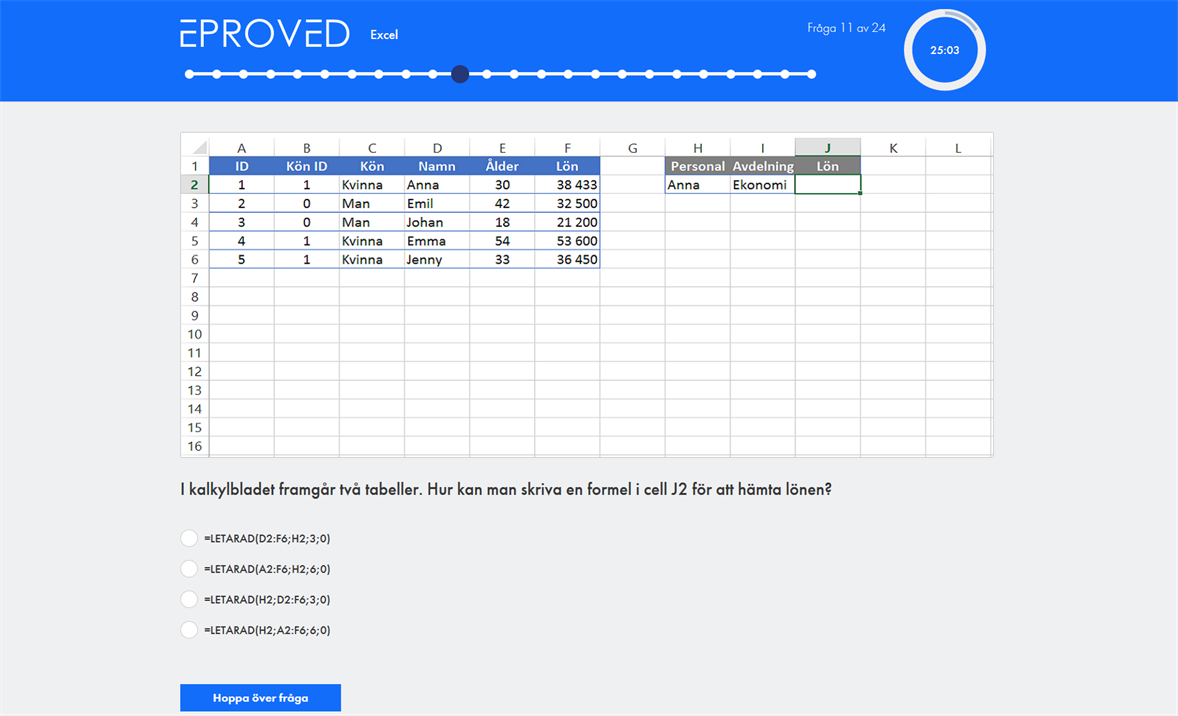Click the Namn header in the table

(437, 166)
